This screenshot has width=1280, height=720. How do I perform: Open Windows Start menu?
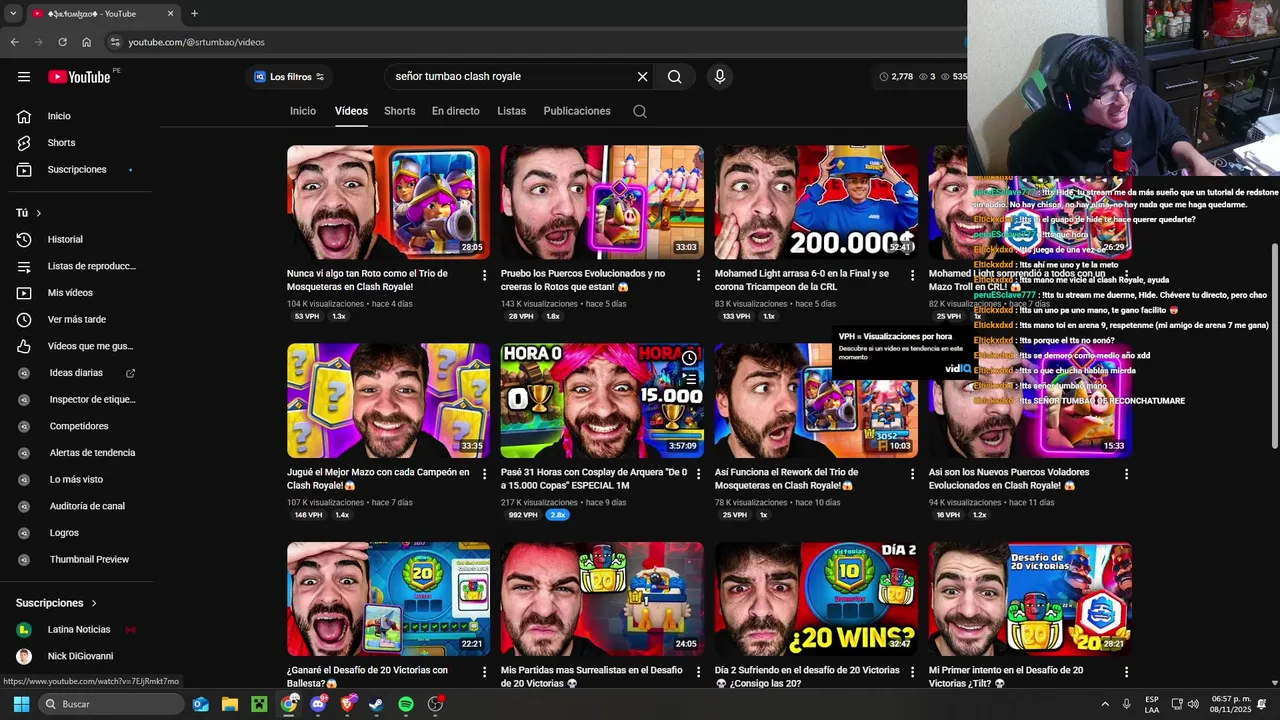point(21,704)
